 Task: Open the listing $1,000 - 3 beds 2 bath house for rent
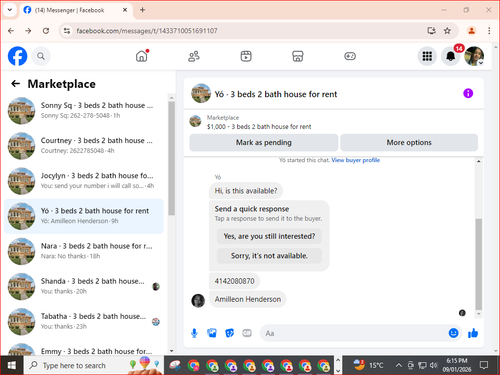259,127
